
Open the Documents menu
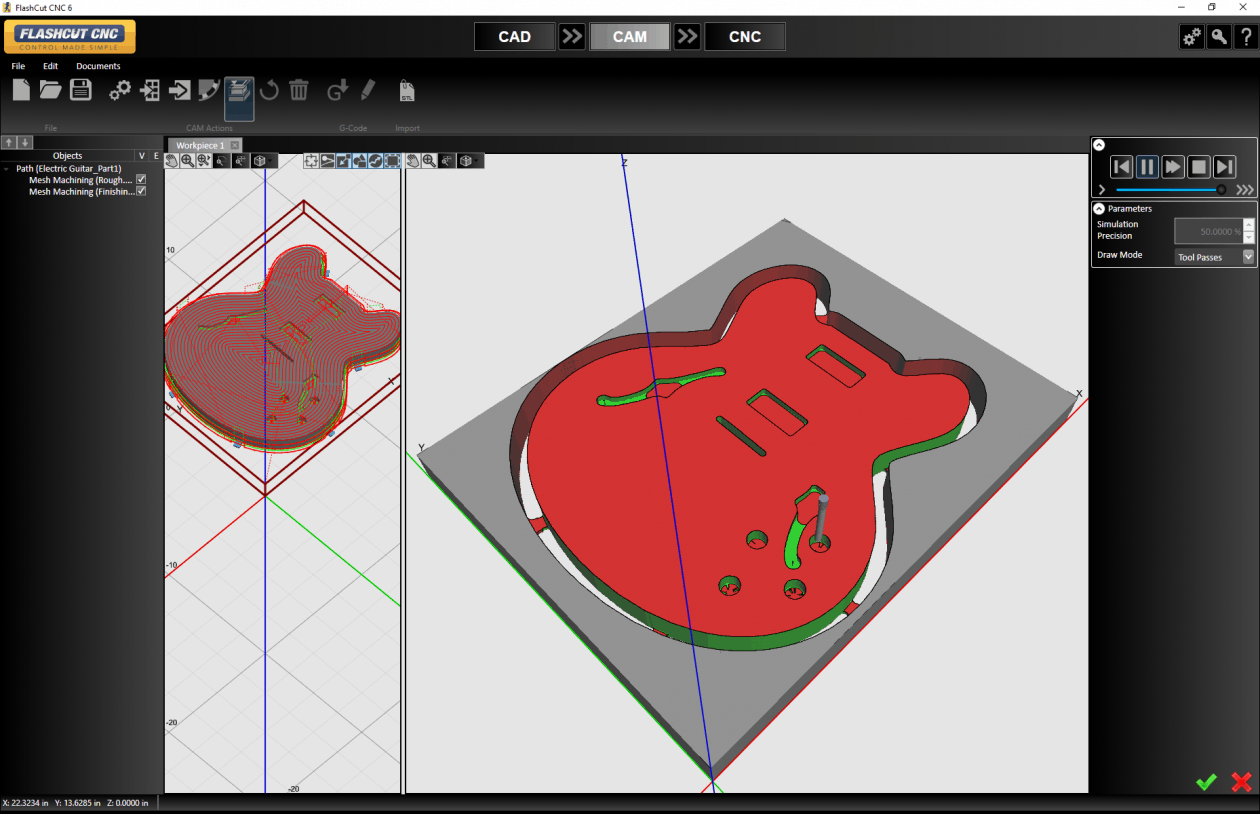click(98, 66)
